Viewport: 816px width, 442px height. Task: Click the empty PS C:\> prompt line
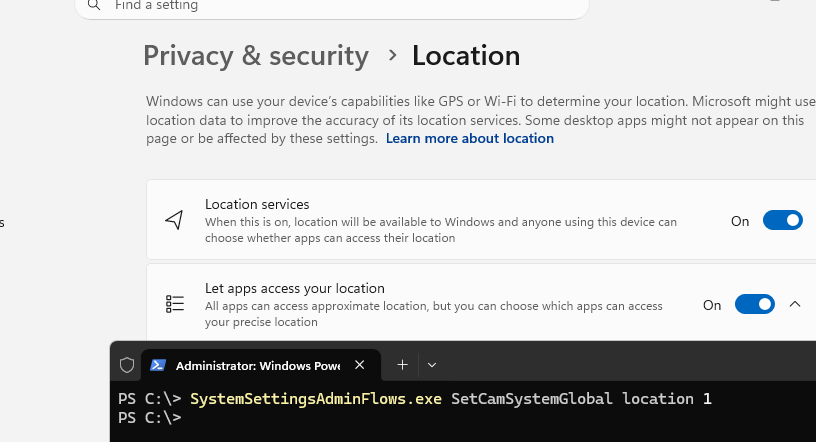point(150,418)
